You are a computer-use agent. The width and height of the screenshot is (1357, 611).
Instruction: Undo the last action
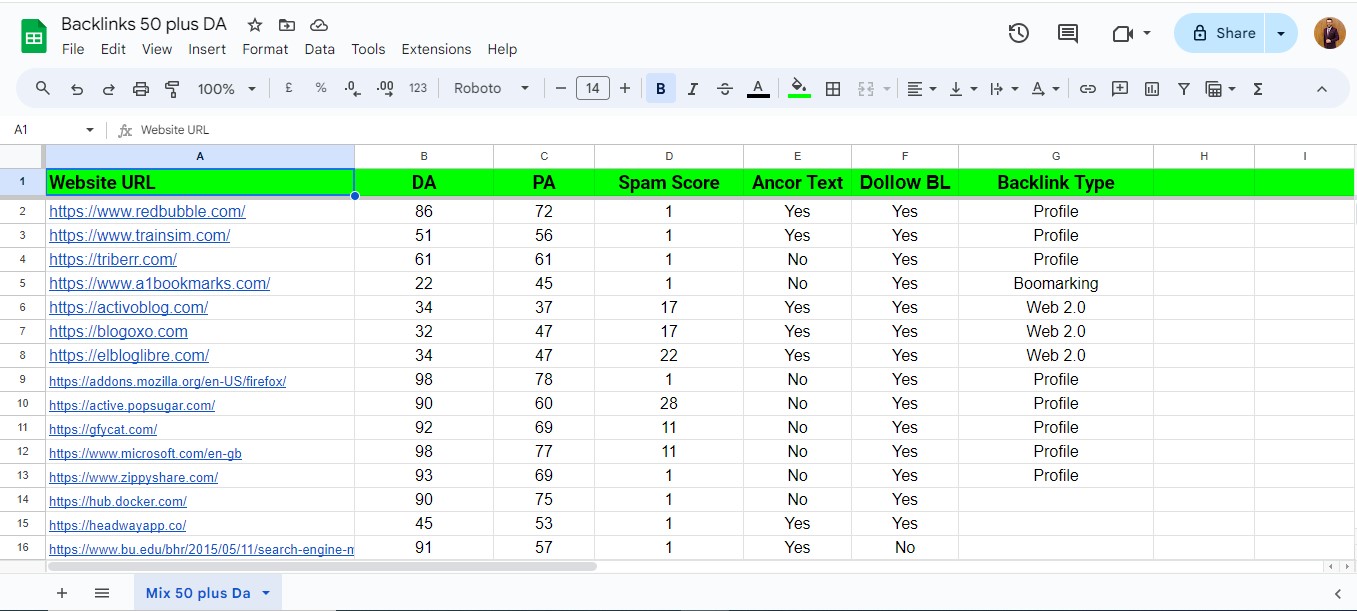(x=77, y=88)
